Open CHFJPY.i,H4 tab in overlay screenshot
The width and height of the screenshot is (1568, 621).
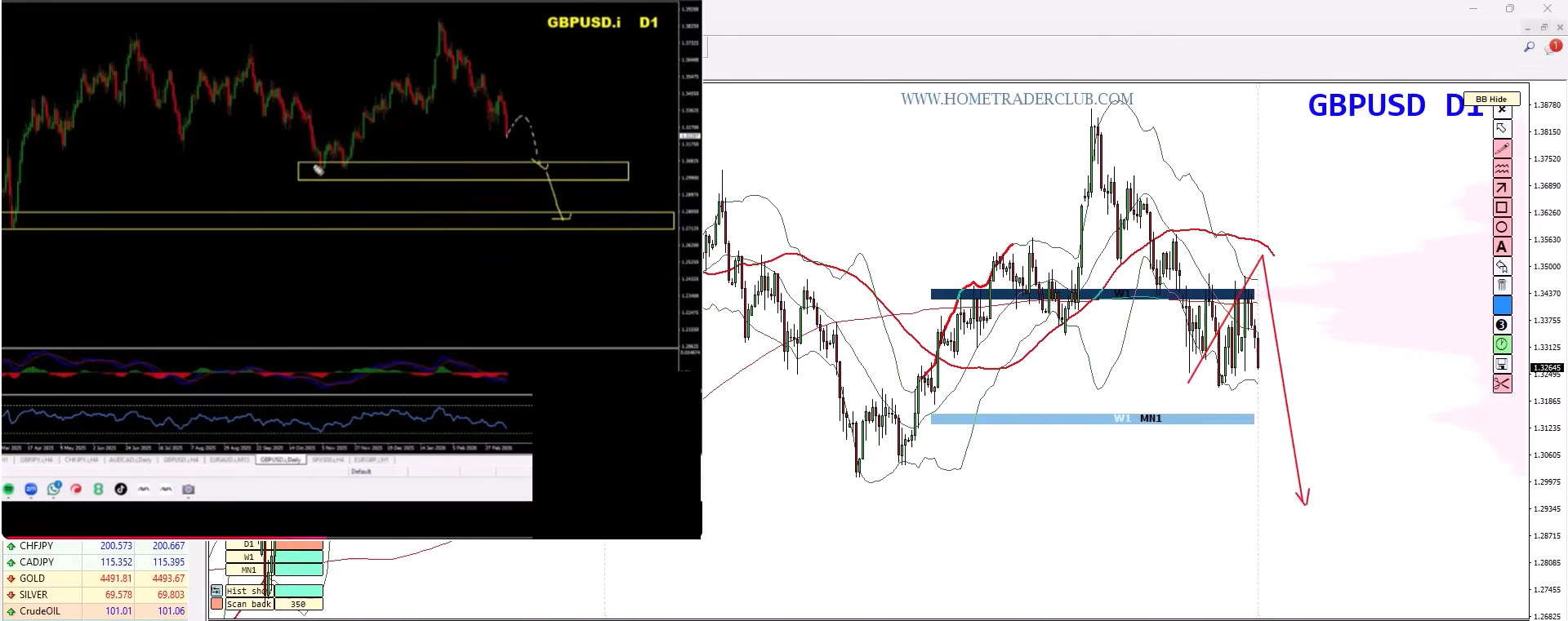click(82, 459)
